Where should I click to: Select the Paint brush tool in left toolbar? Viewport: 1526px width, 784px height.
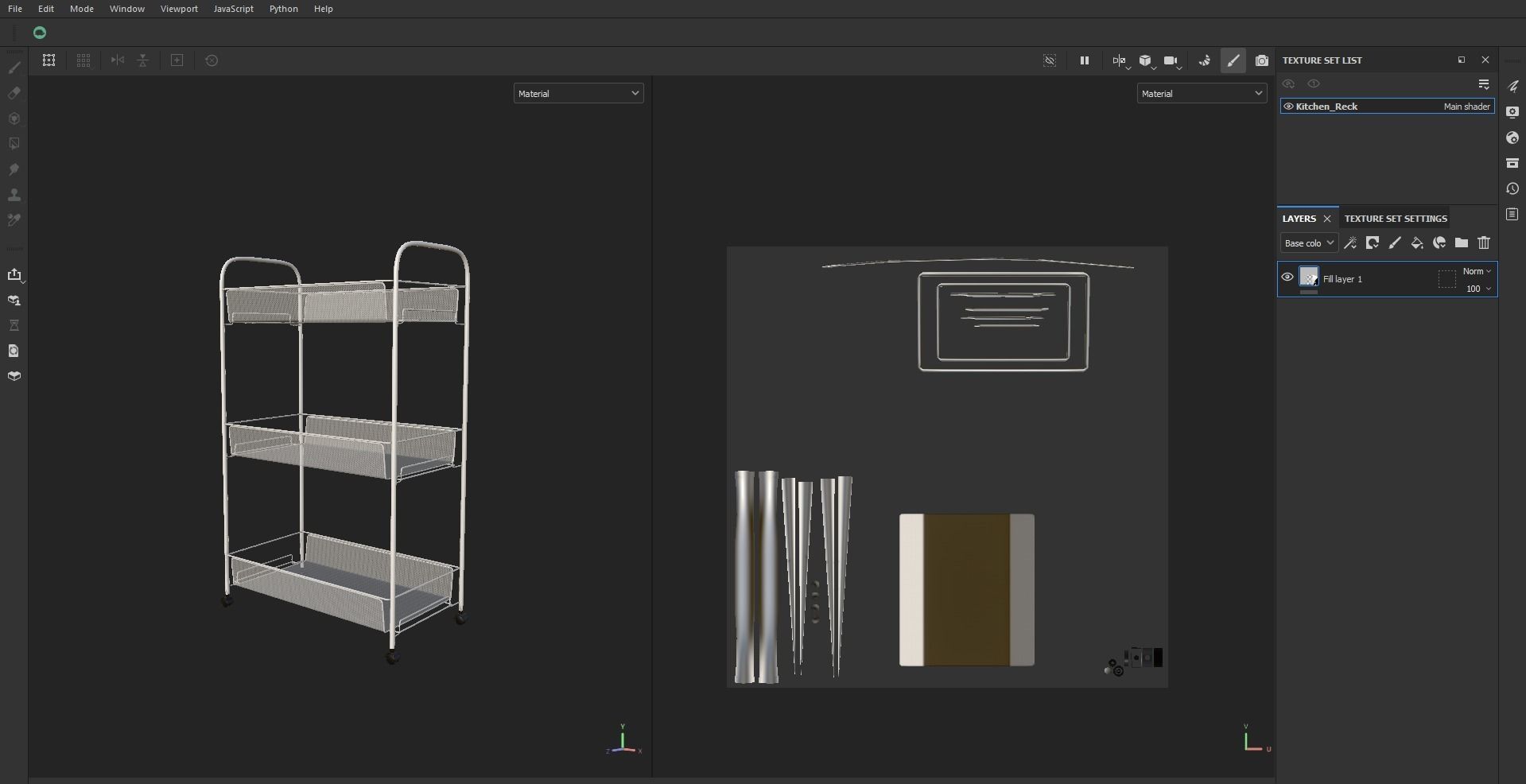(14, 68)
